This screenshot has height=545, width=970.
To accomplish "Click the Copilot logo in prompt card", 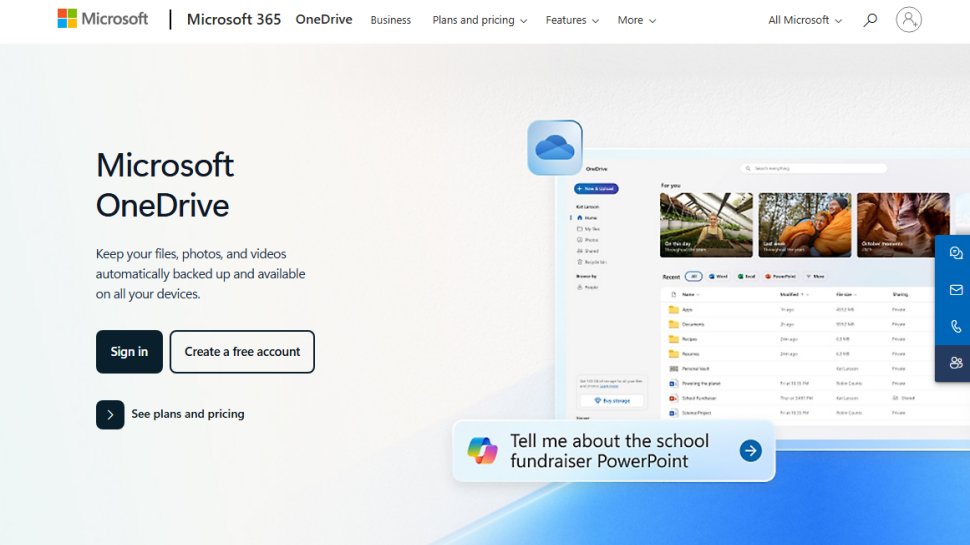I will 483,450.
